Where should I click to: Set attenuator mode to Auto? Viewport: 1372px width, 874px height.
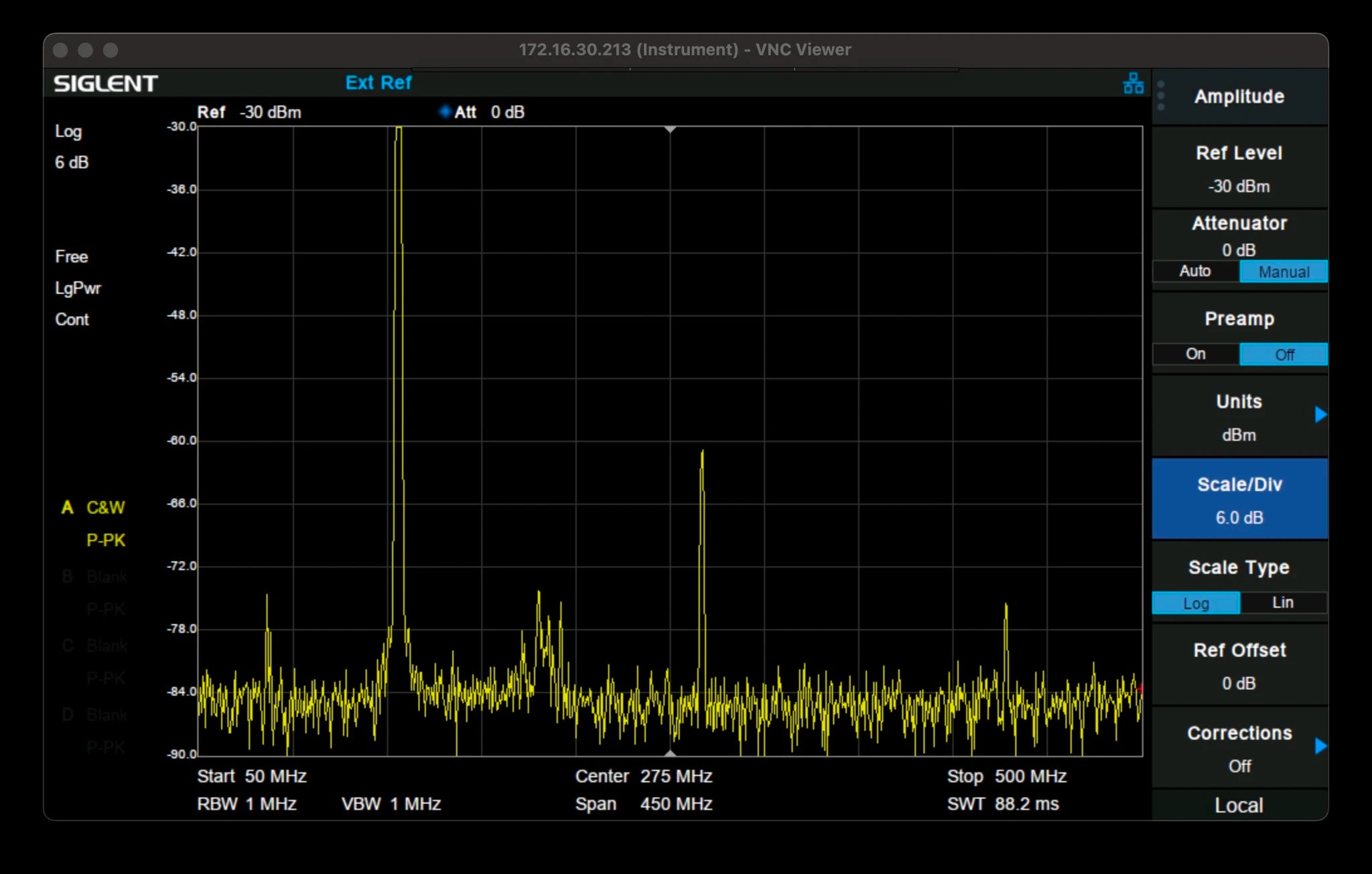(x=1195, y=271)
